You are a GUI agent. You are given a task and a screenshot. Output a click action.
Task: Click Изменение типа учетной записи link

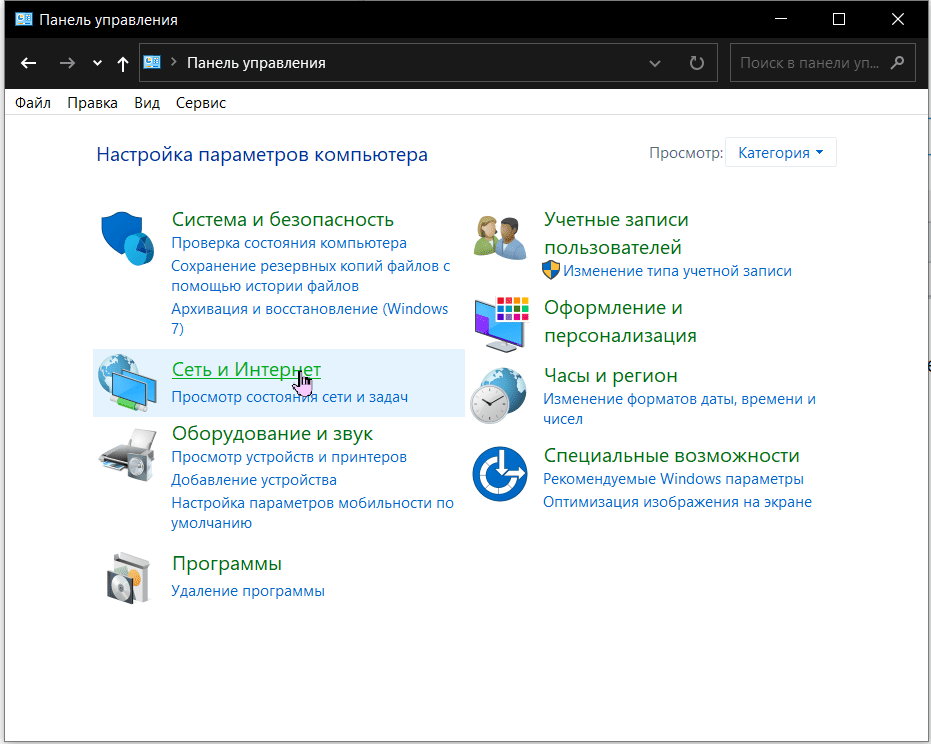click(677, 271)
